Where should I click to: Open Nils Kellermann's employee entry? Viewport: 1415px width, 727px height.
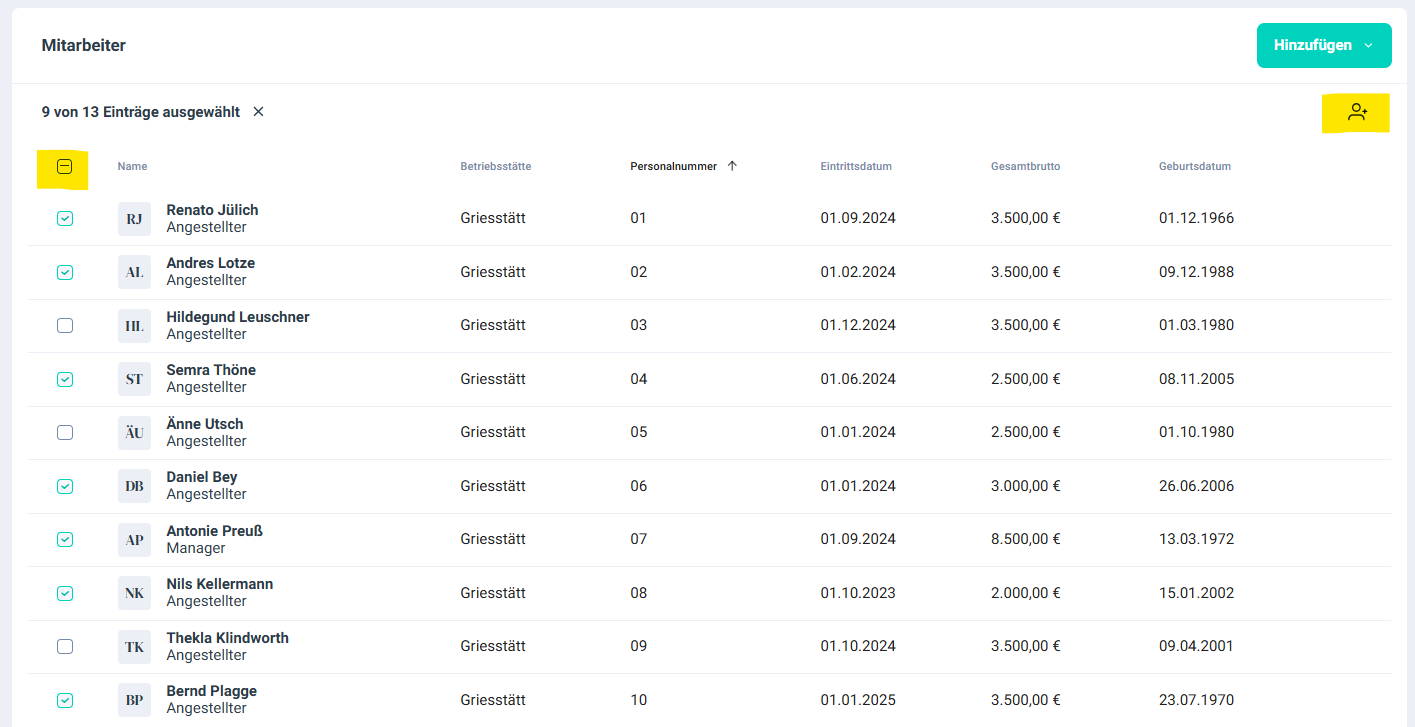(219, 584)
